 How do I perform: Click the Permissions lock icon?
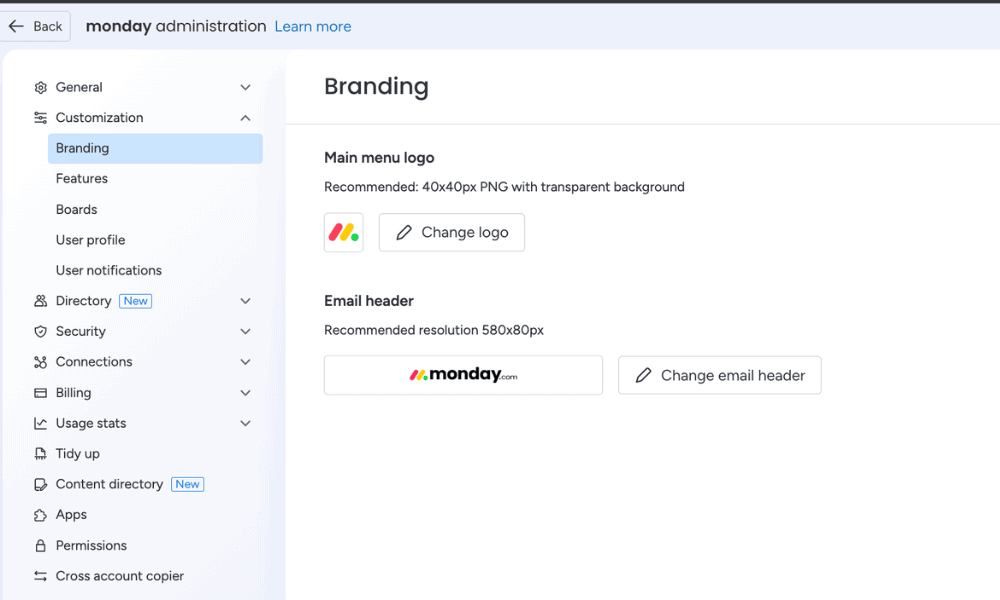coord(41,546)
